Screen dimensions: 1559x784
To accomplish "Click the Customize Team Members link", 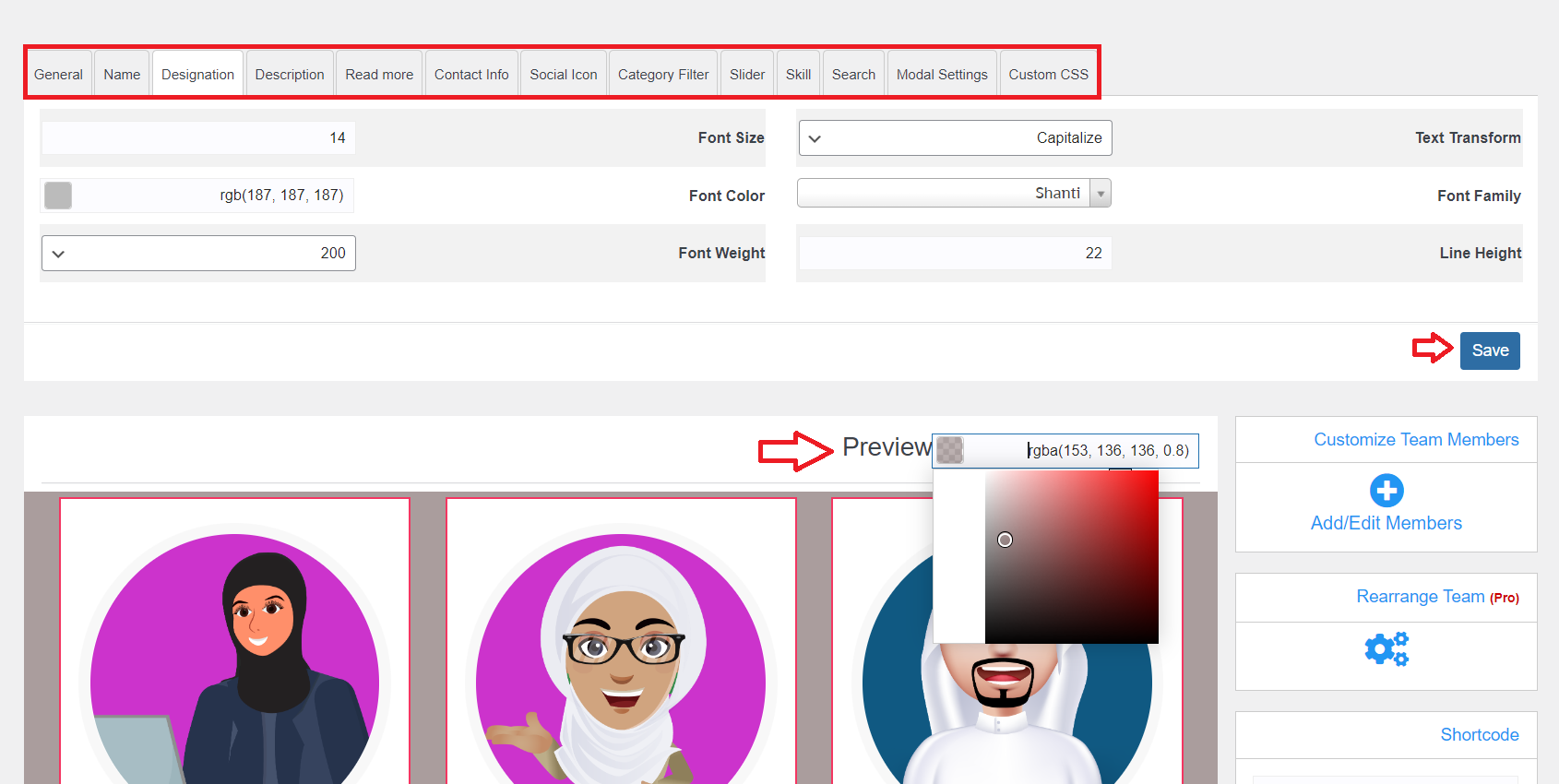I will pyautogui.click(x=1415, y=440).
